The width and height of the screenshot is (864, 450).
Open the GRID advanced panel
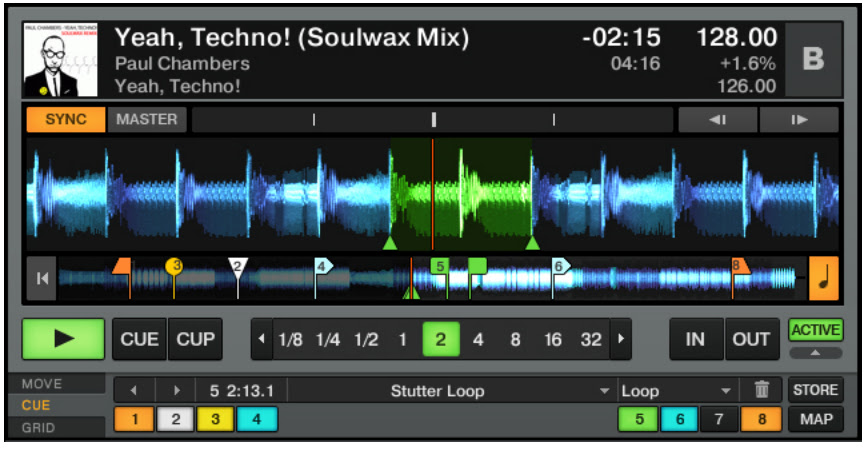pos(56,427)
